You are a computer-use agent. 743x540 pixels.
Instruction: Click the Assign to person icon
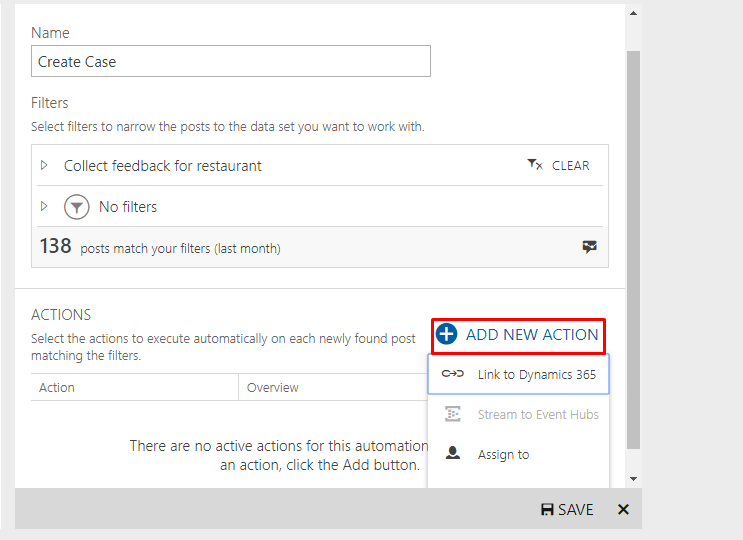pos(453,454)
